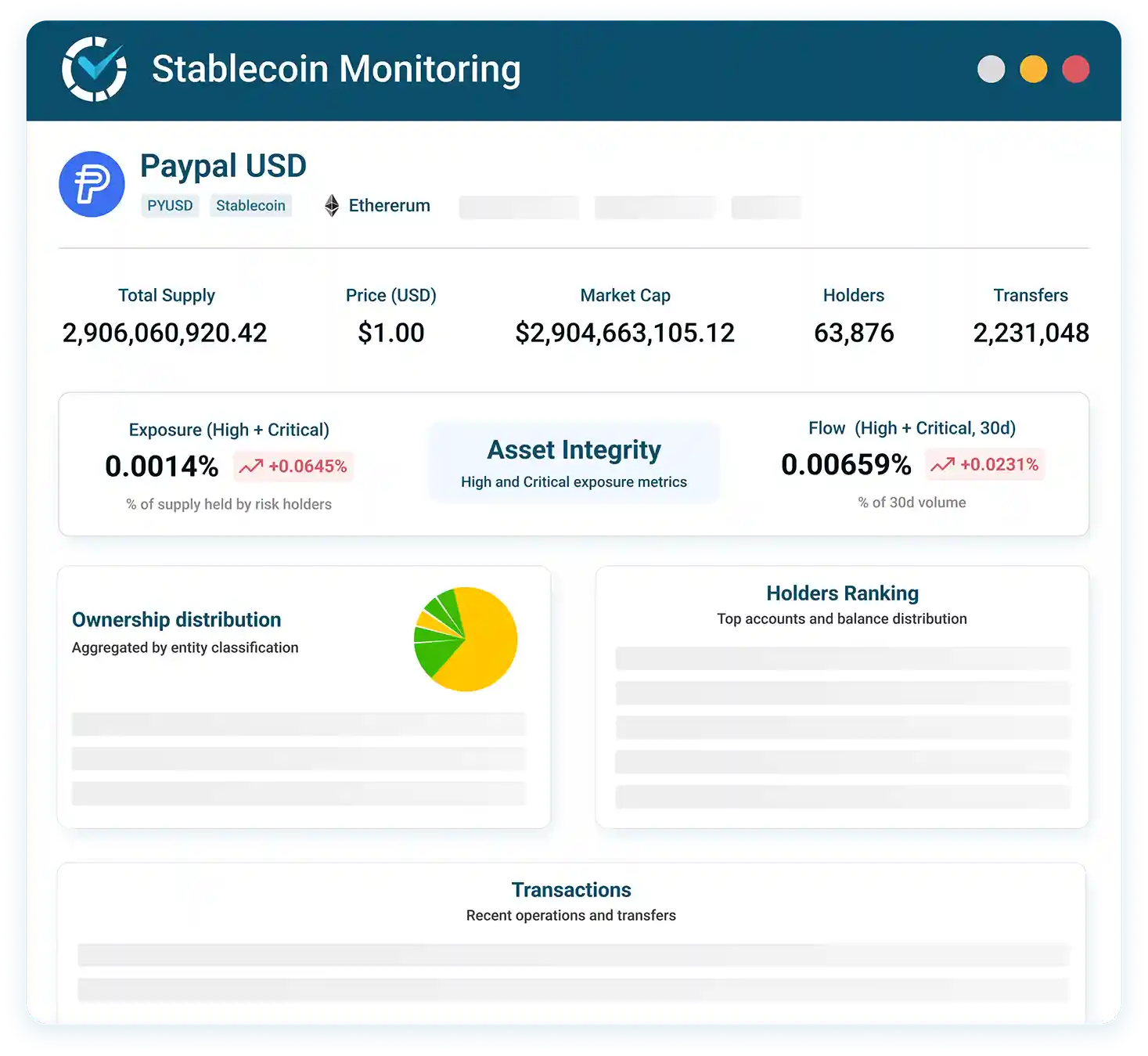Click the ownership distribution pie chart
The width and height of the screenshot is (1148, 1056).
click(x=466, y=640)
